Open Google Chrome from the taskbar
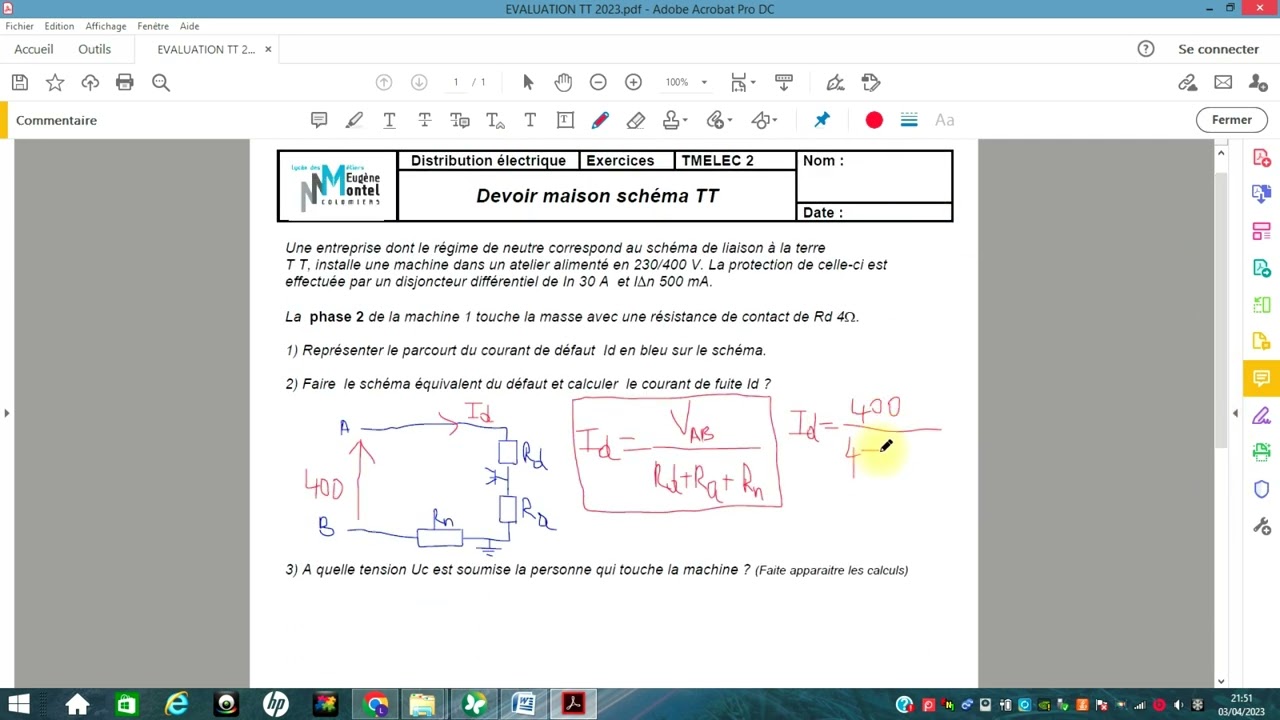Image resolution: width=1280 pixels, height=720 pixels. [x=375, y=705]
